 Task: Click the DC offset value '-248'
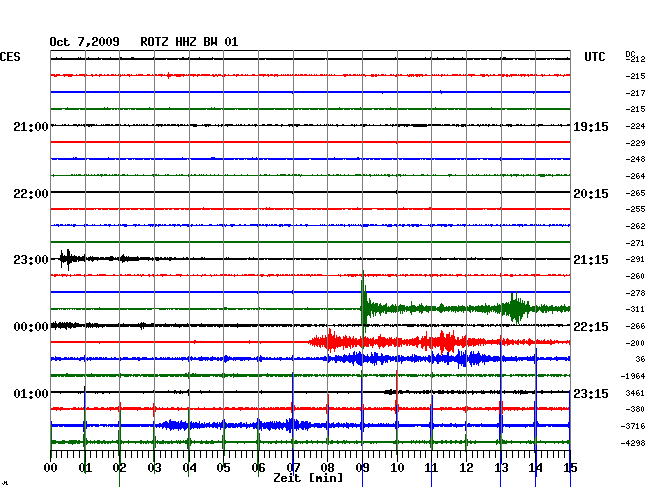pyautogui.click(x=635, y=159)
